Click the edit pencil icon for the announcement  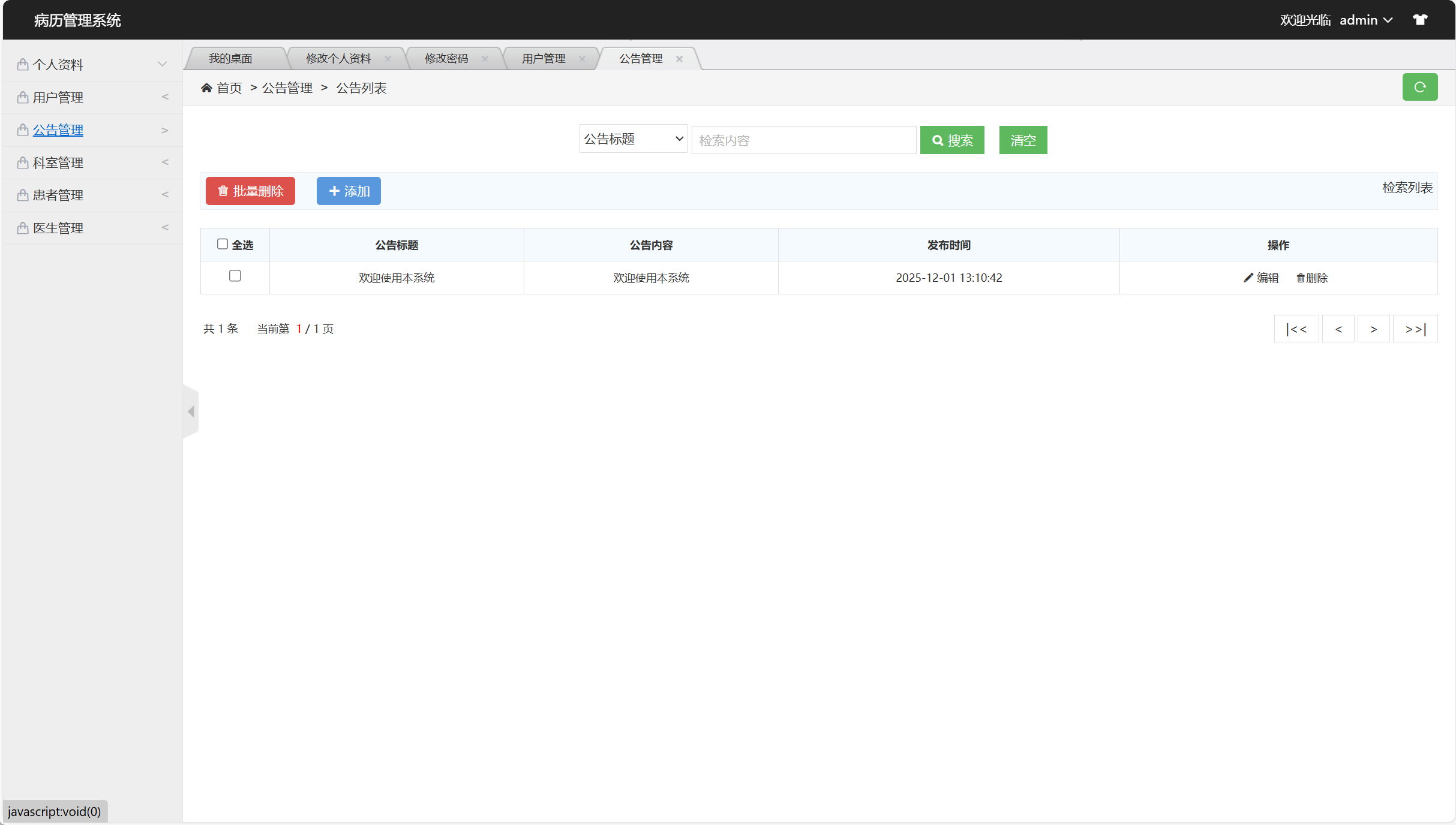point(1248,278)
